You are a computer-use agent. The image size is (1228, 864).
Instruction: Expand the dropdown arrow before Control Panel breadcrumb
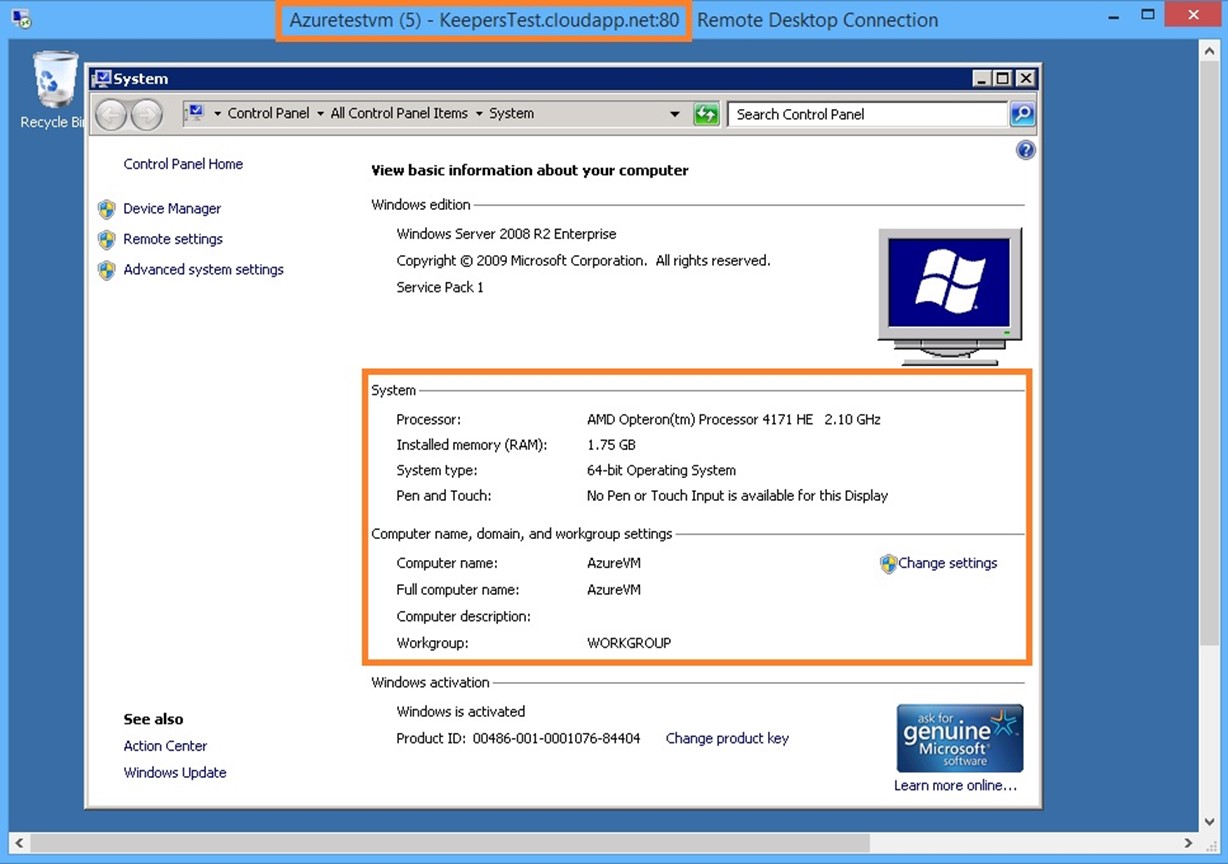tap(217, 114)
